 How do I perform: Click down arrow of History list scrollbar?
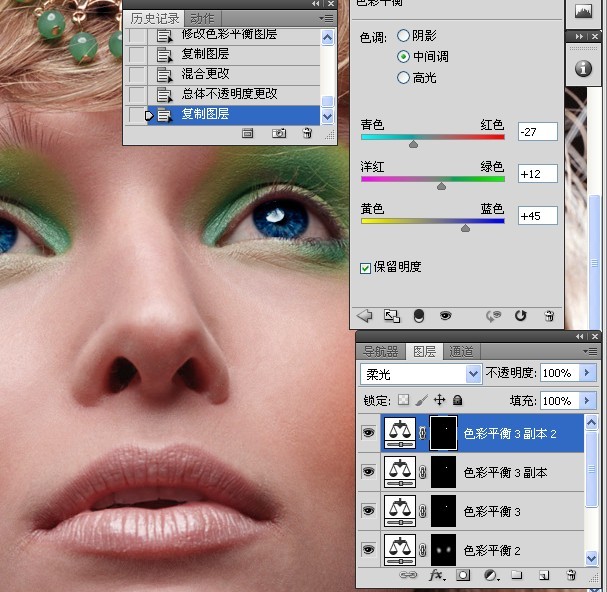coord(328,116)
